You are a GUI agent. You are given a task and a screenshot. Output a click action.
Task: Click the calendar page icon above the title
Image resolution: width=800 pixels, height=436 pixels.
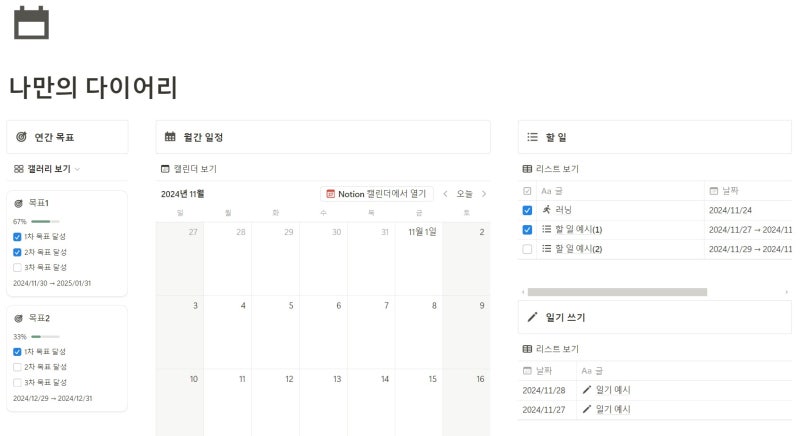[31, 22]
